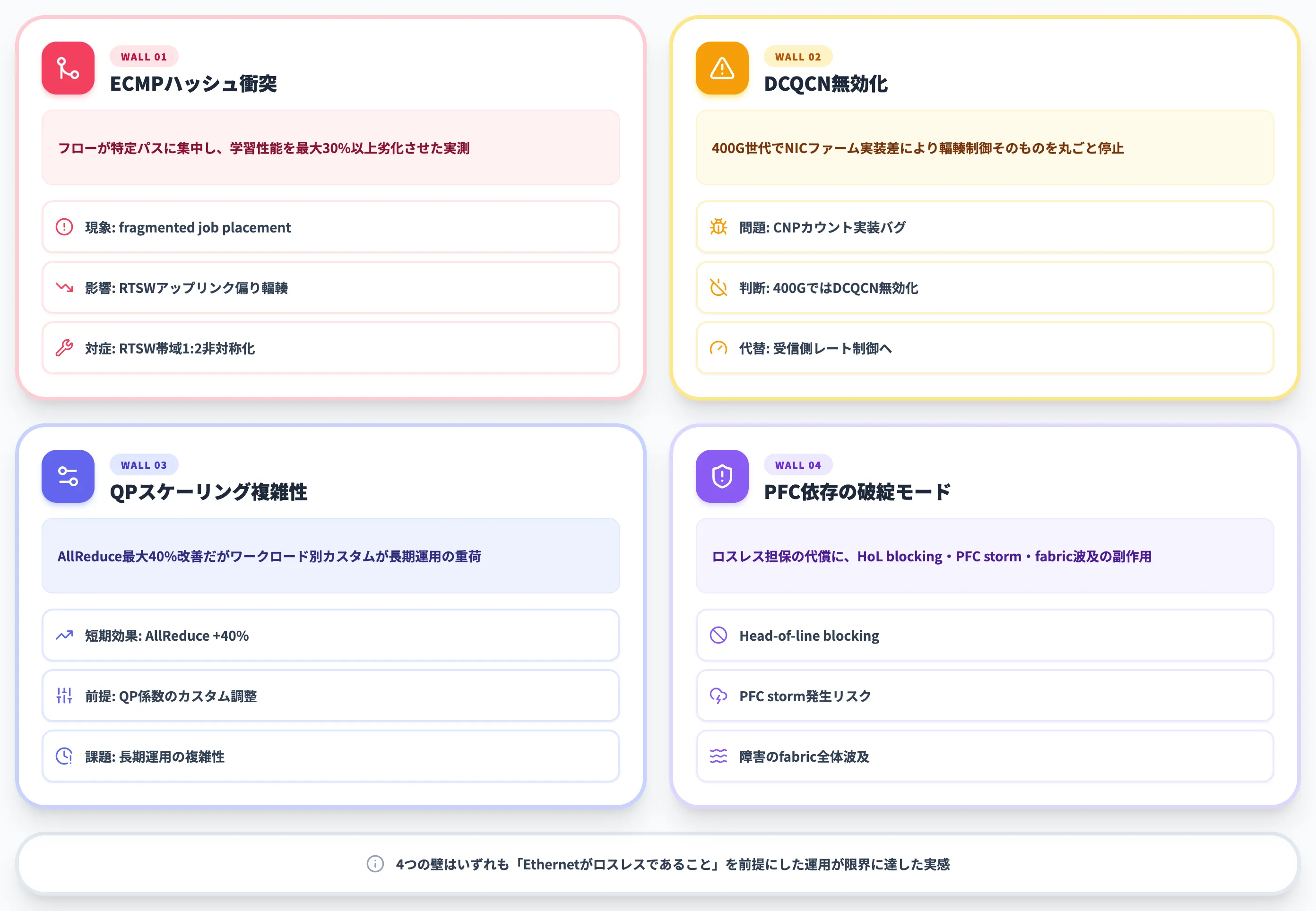Select the 影響: RTSWアップリンク偏り輻輳 row

[330, 288]
